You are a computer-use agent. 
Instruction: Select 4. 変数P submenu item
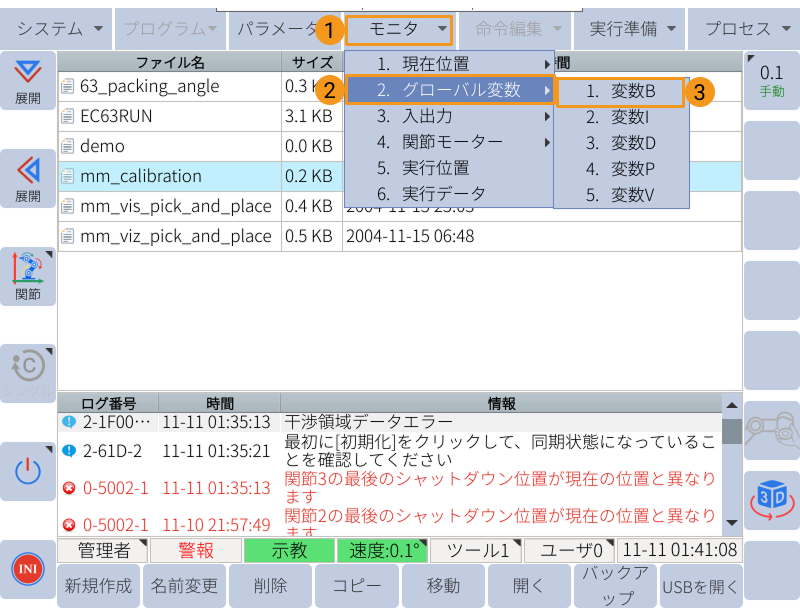(x=621, y=169)
